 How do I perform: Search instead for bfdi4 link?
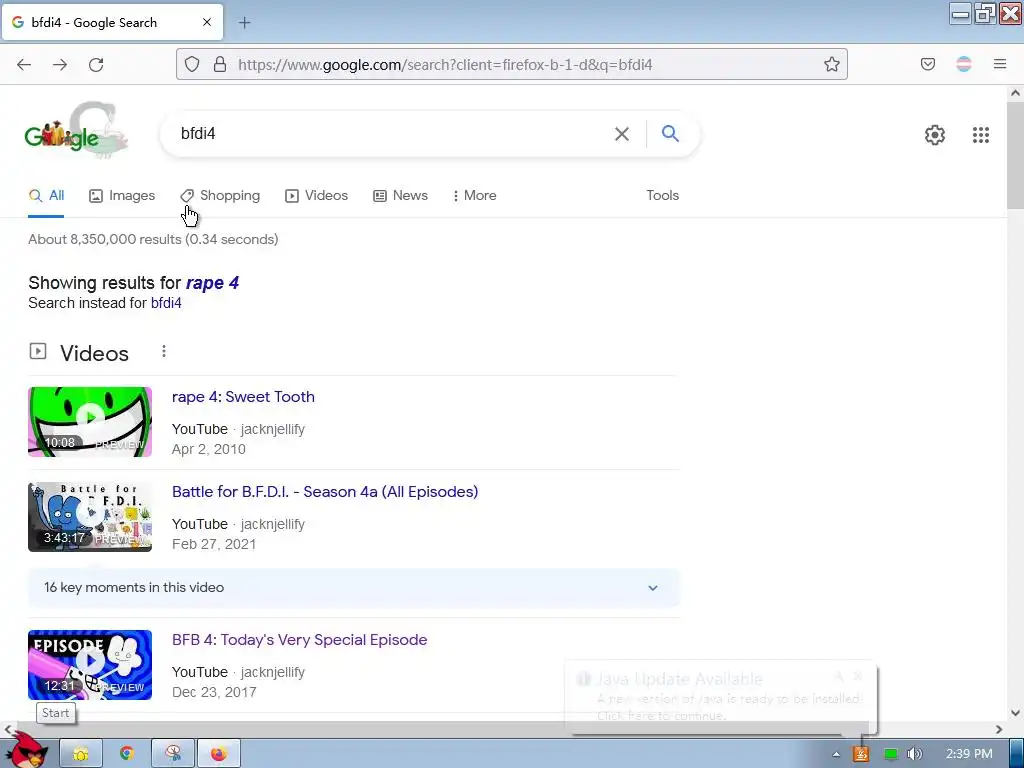tap(166, 303)
